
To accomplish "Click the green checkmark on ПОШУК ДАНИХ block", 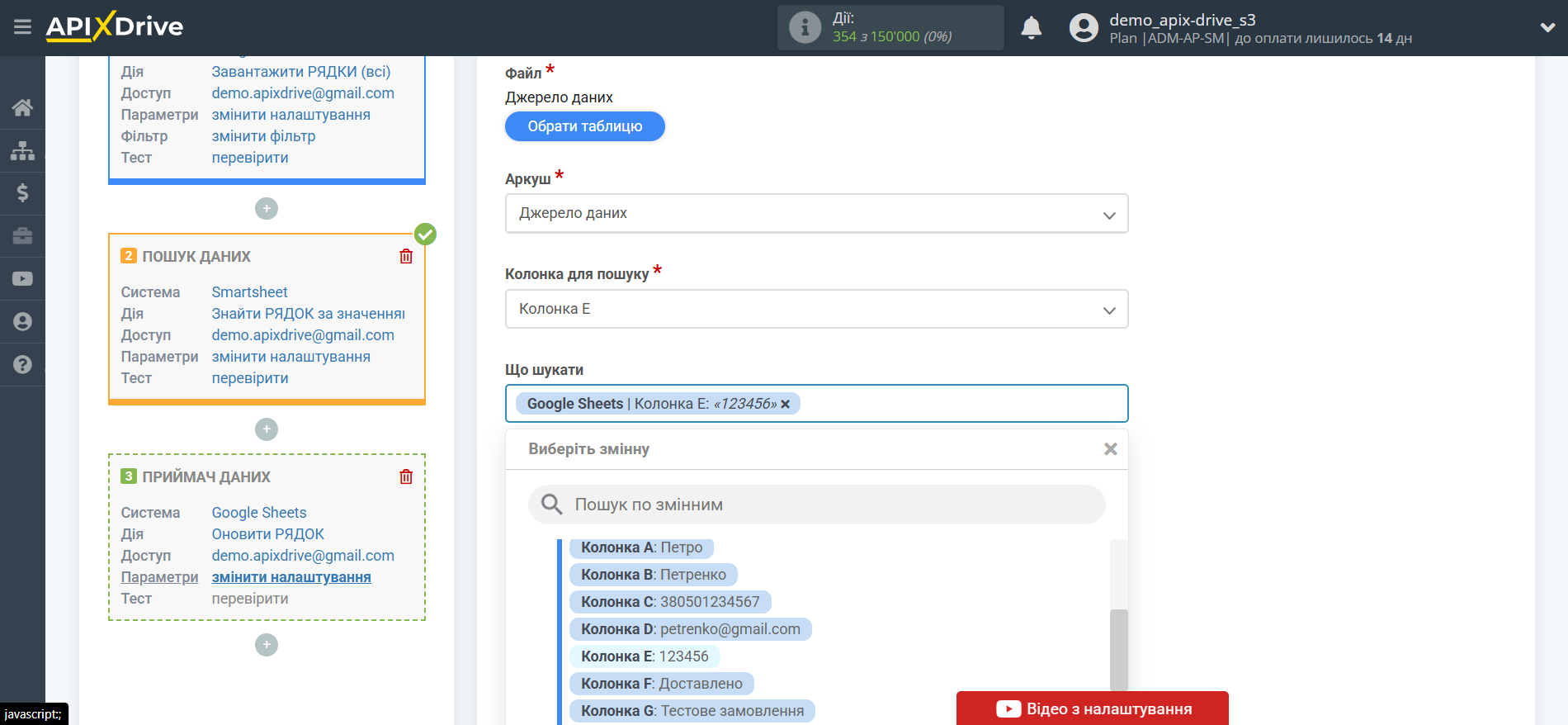I will (425, 235).
